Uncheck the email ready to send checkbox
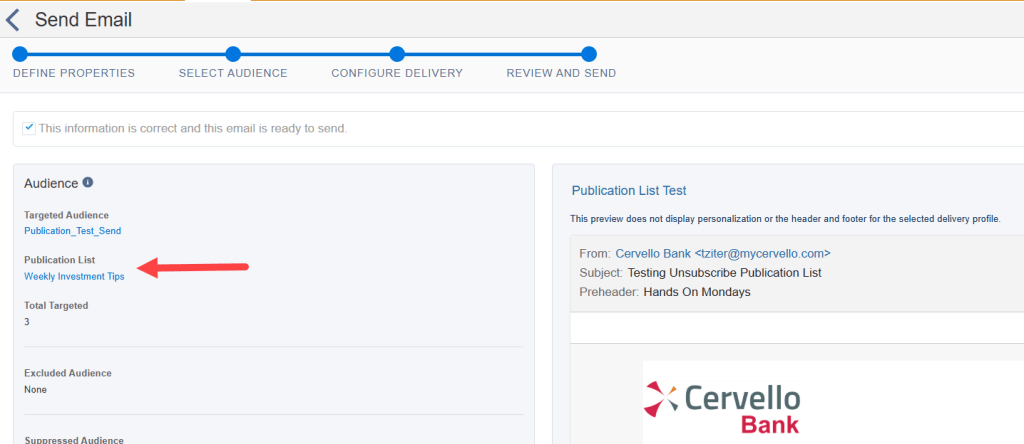This screenshot has width=1024, height=444. coord(29,128)
